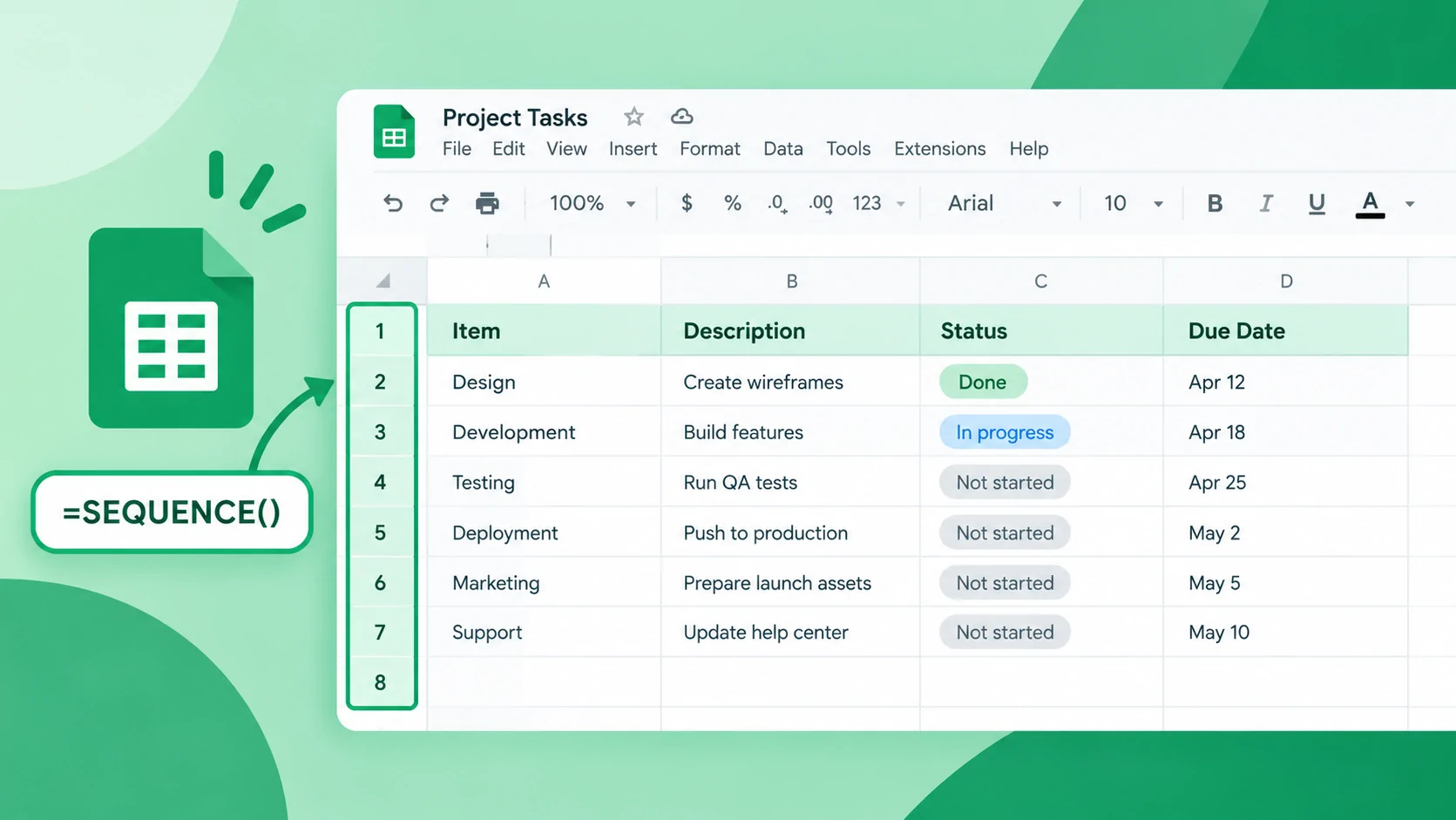The width and height of the screenshot is (1456, 820).
Task: Decrease decimal places icon
Action: pos(777,204)
